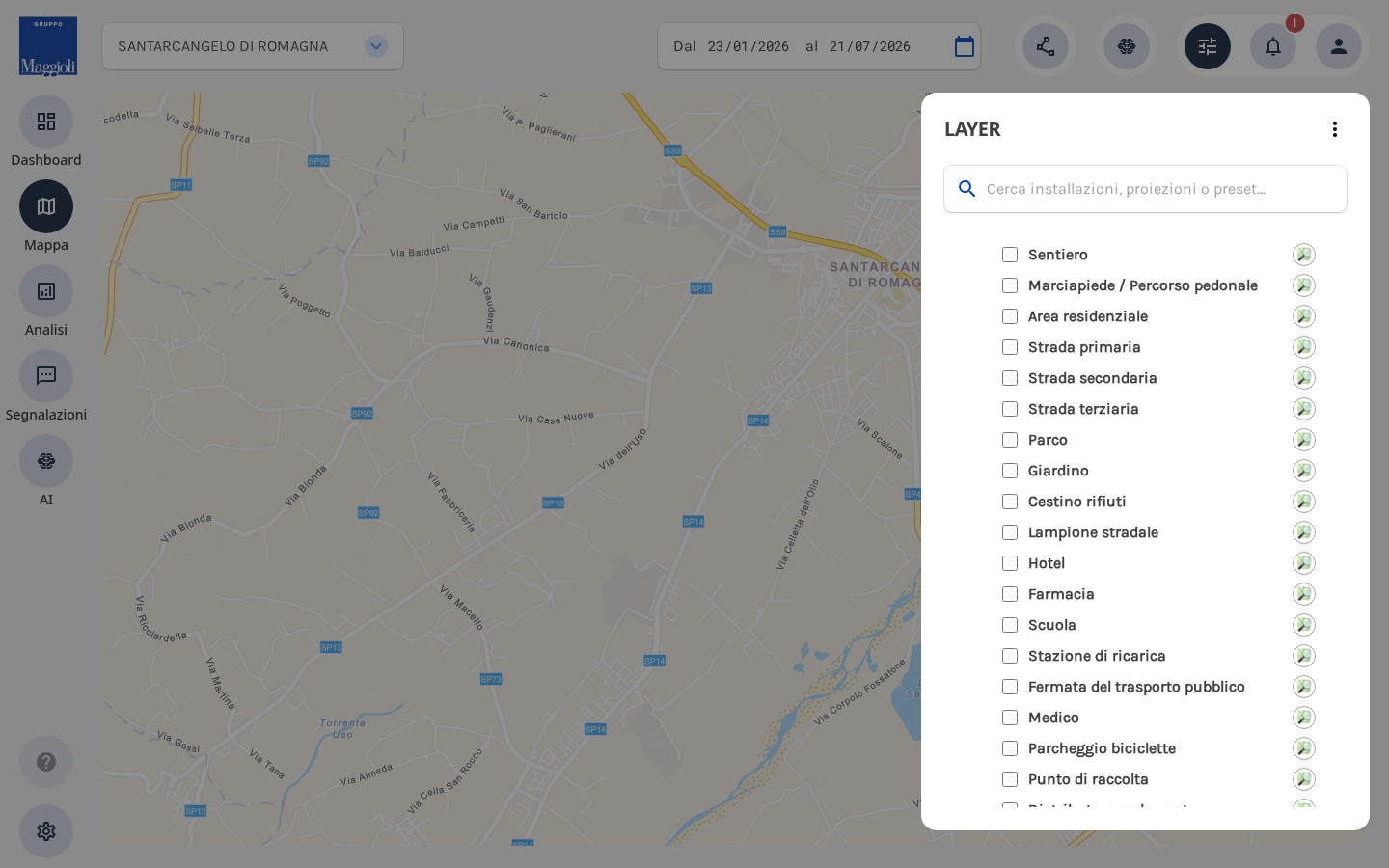The width and height of the screenshot is (1389, 868).
Task: Click the start date 23/01/2026 field
Action: tap(748, 46)
